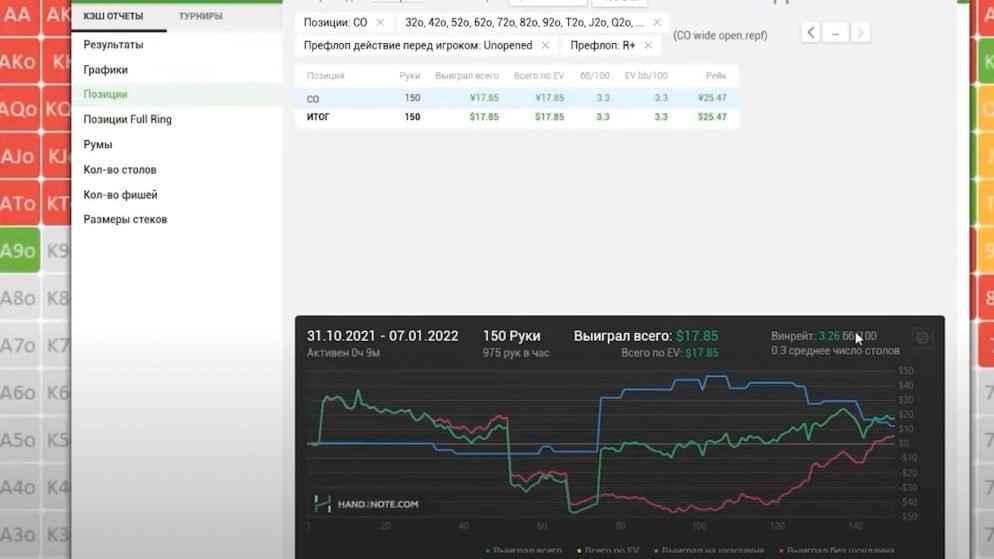Open the 'Позиции Full Ring' report

[127, 120]
